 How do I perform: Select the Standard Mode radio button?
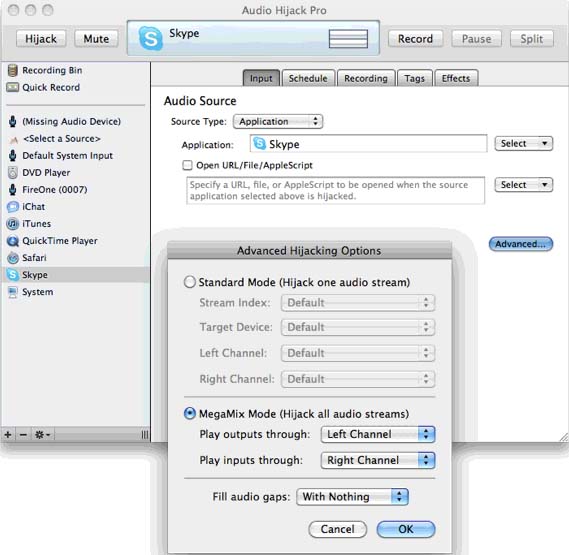(190, 282)
